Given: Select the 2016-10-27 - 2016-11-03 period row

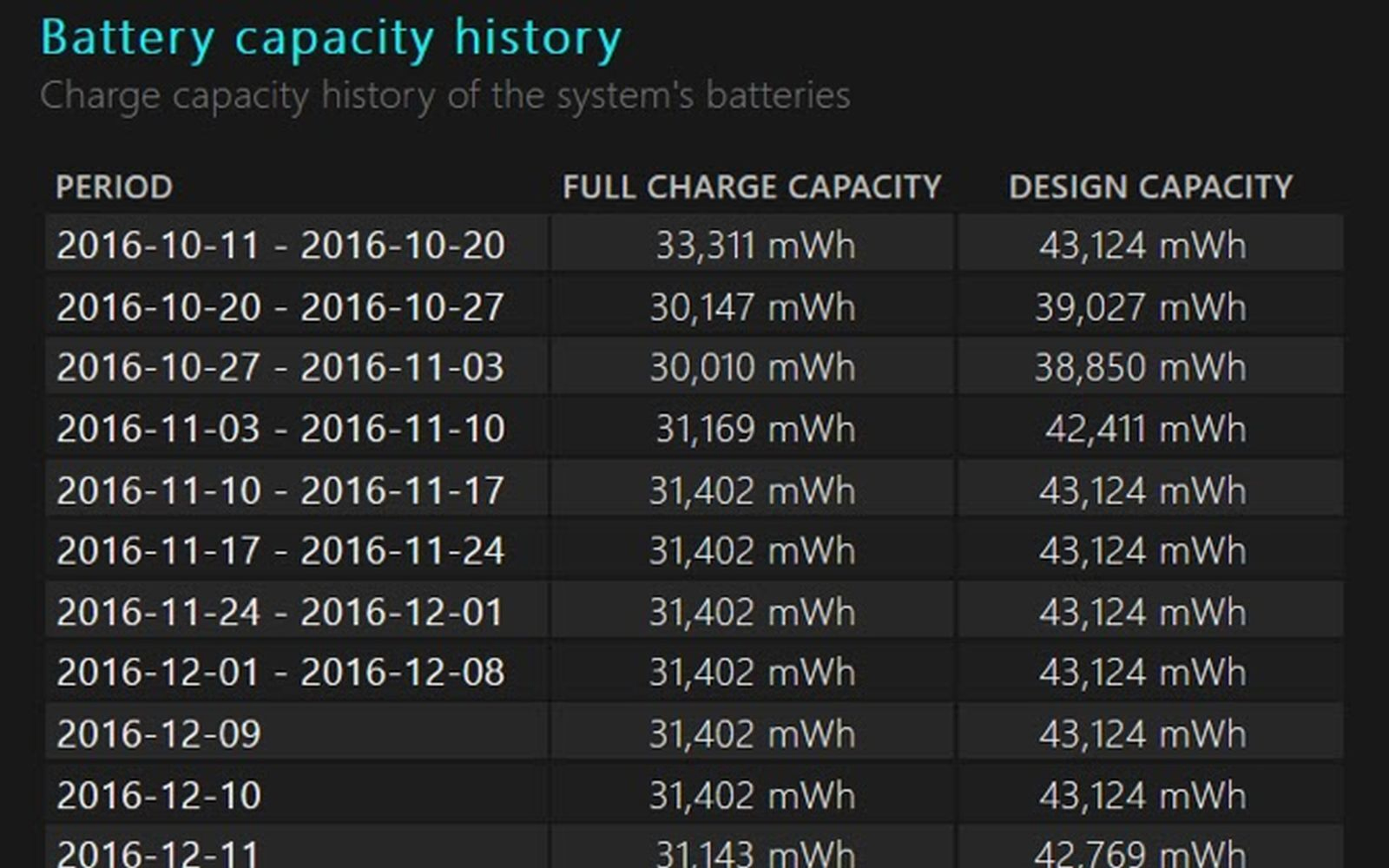Looking at the screenshot, I should pyautogui.click(x=282, y=367).
